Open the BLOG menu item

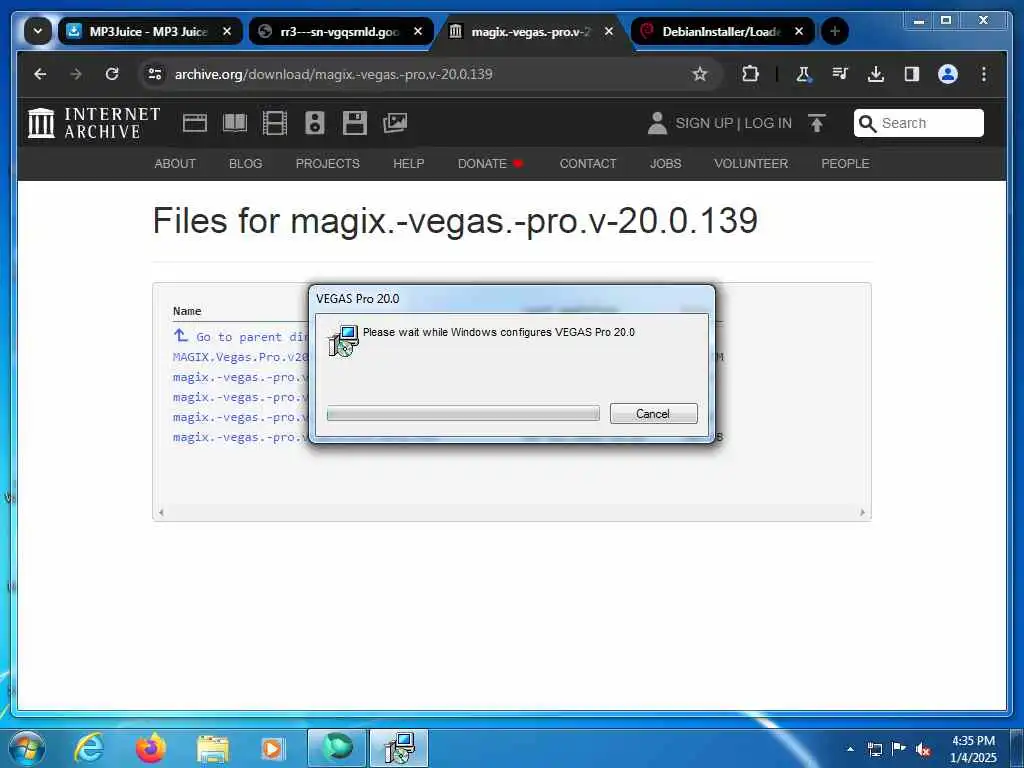(246, 163)
